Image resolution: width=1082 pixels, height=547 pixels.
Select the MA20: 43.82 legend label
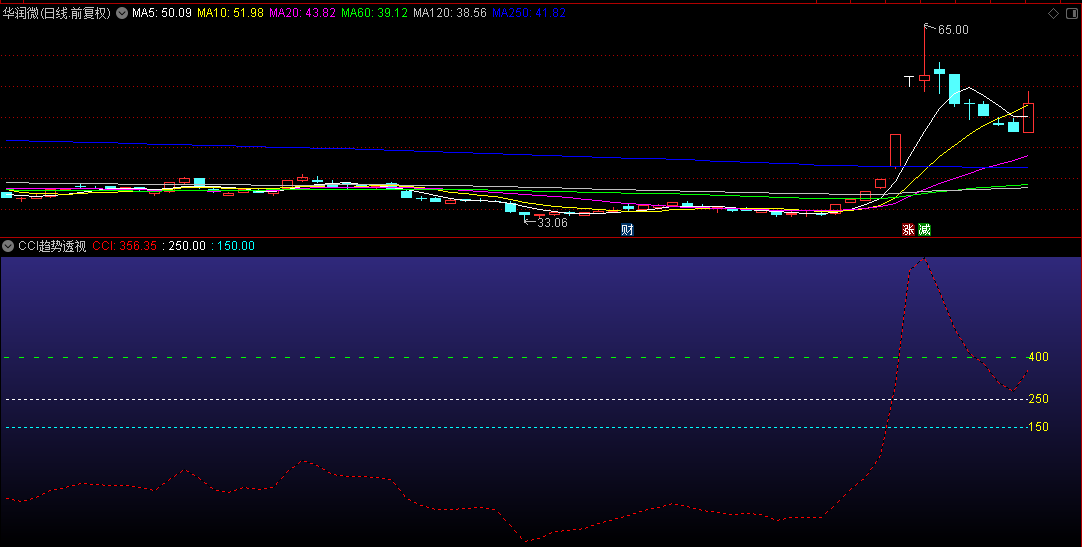(302, 13)
